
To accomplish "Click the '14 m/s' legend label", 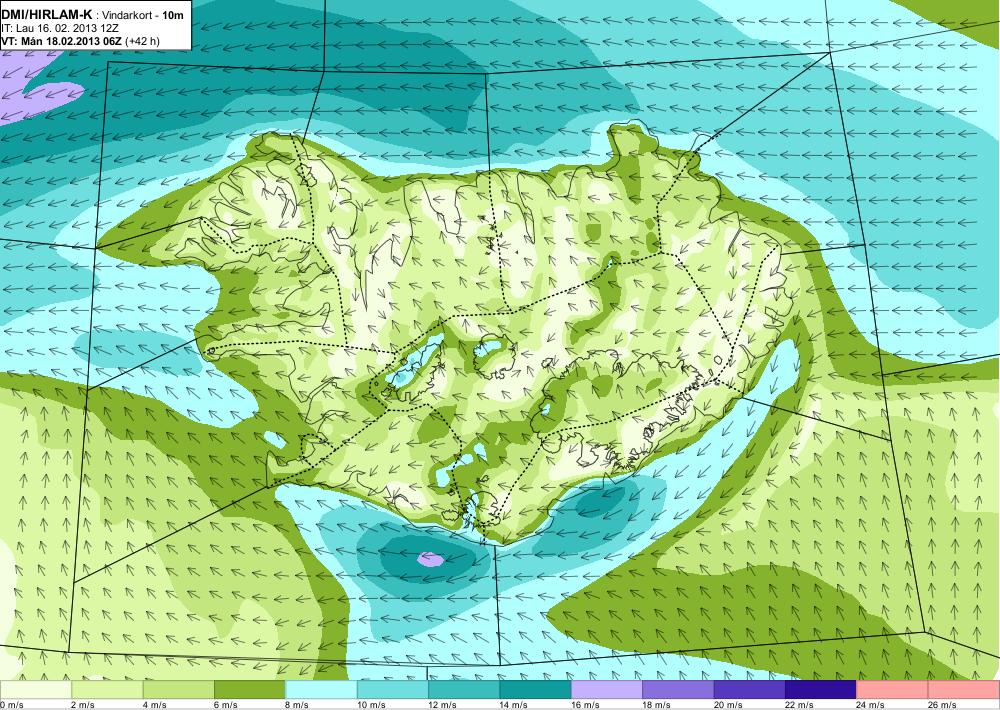I will [514, 705].
